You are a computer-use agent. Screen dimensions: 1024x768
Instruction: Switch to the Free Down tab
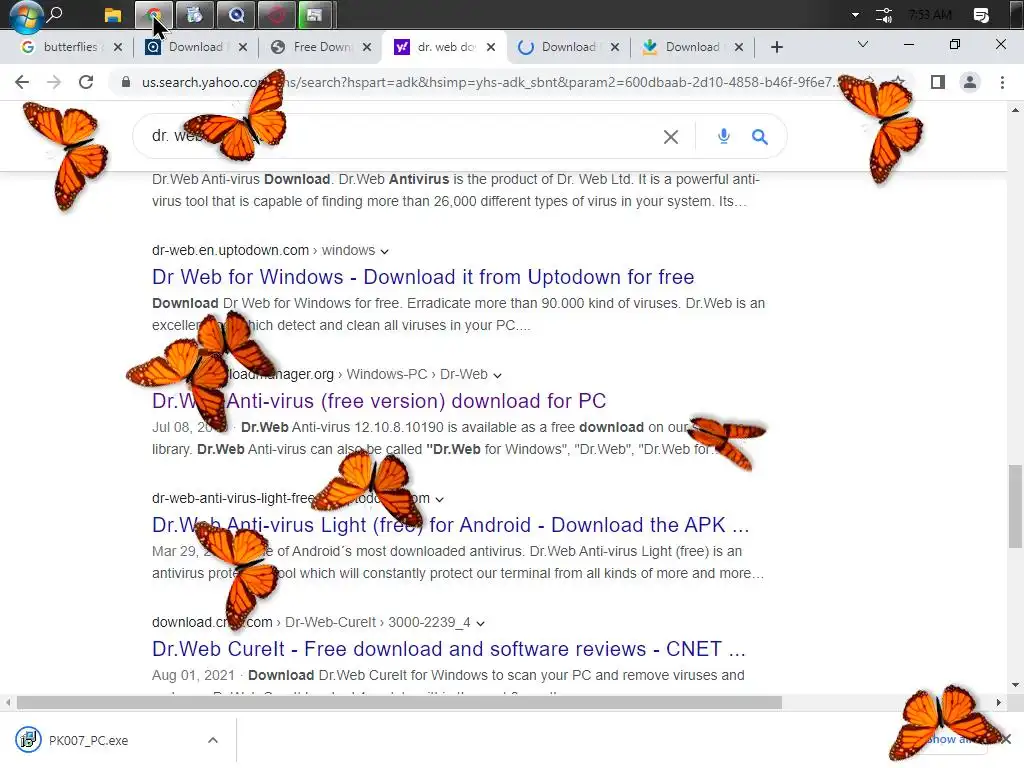click(x=312, y=47)
